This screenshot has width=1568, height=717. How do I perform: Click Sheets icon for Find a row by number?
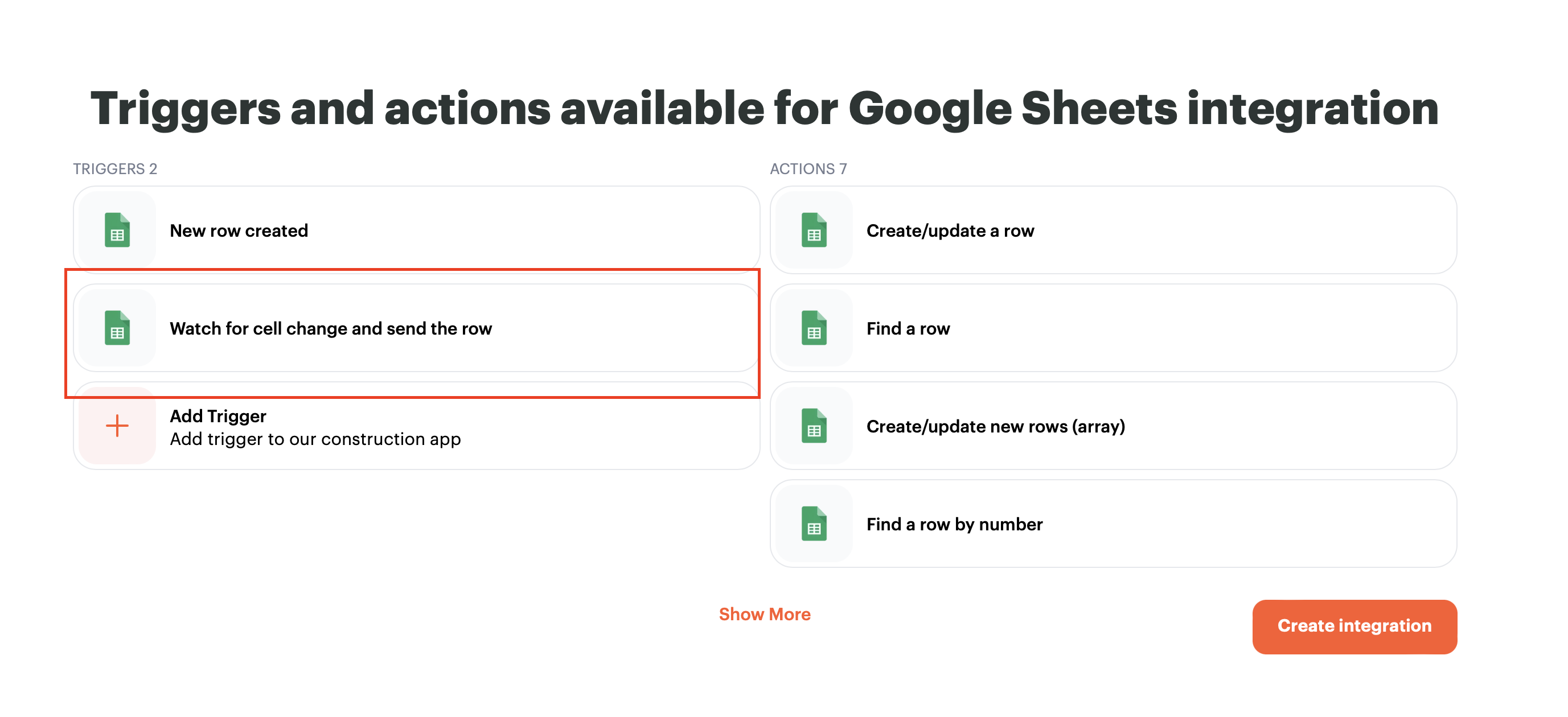tap(814, 524)
